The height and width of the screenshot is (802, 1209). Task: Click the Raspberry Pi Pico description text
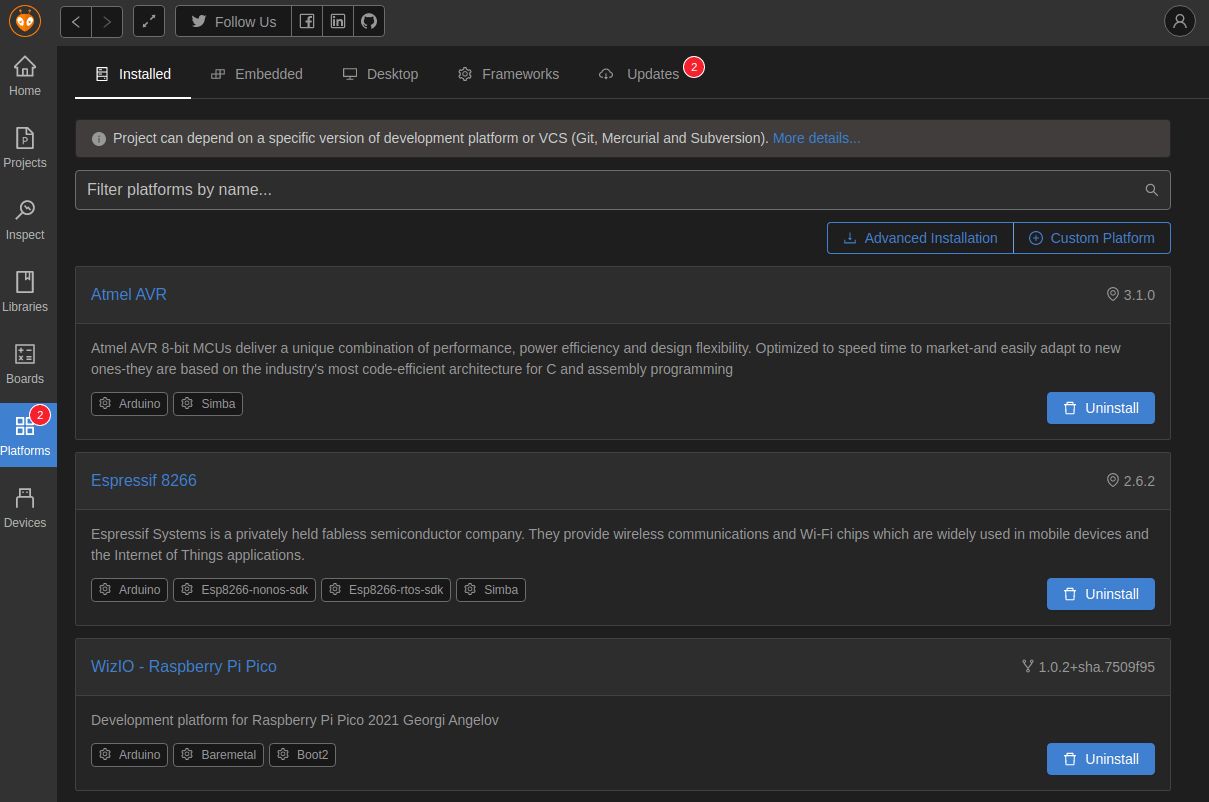click(x=295, y=720)
